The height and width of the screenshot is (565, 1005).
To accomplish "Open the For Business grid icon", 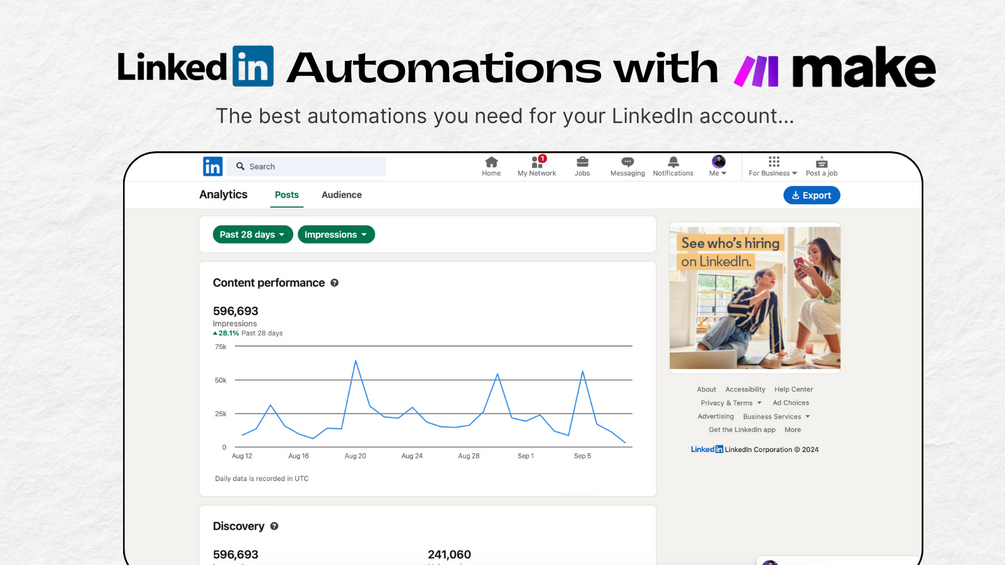I will coord(774,161).
